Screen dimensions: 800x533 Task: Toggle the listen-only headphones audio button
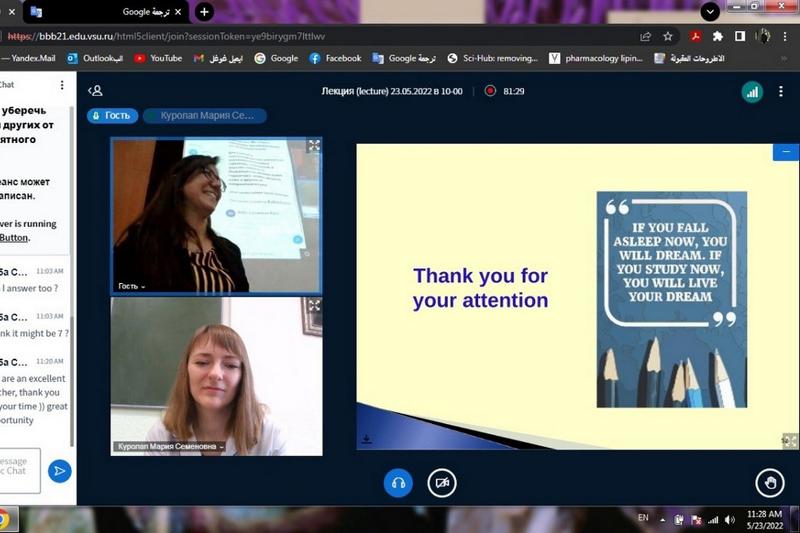pyautogui.click(x=398, y=483)
